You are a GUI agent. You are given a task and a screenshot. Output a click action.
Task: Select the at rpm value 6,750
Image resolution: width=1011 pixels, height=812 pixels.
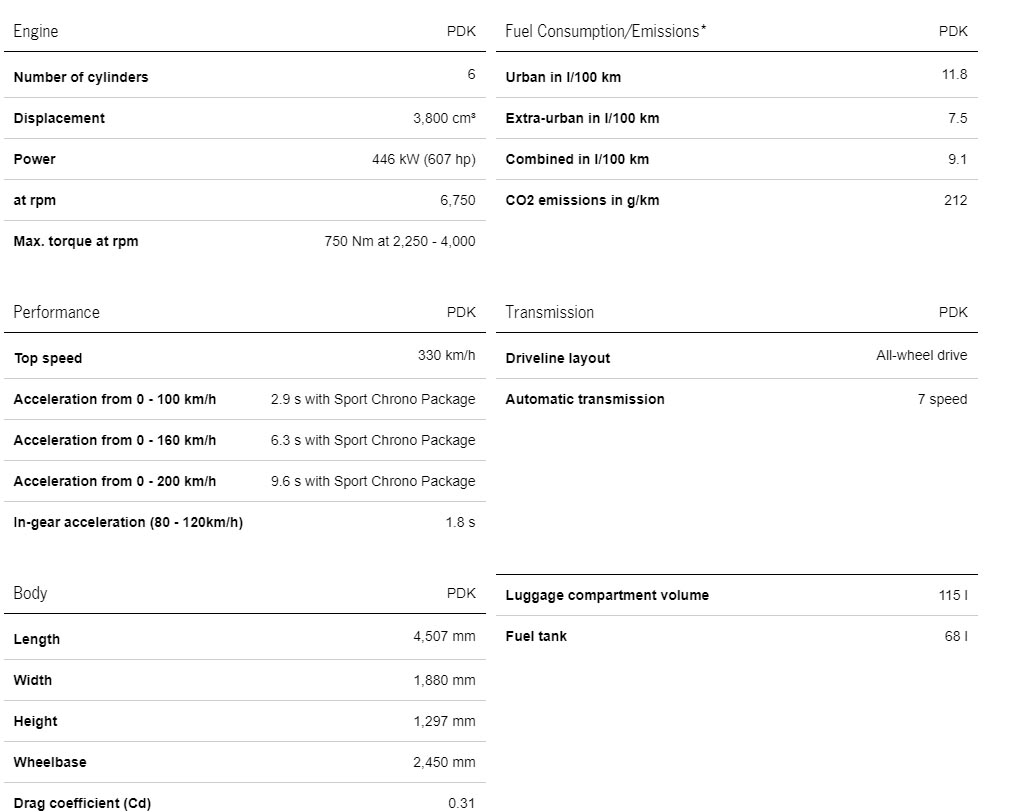pyautogui.click(x=458, y=200)
